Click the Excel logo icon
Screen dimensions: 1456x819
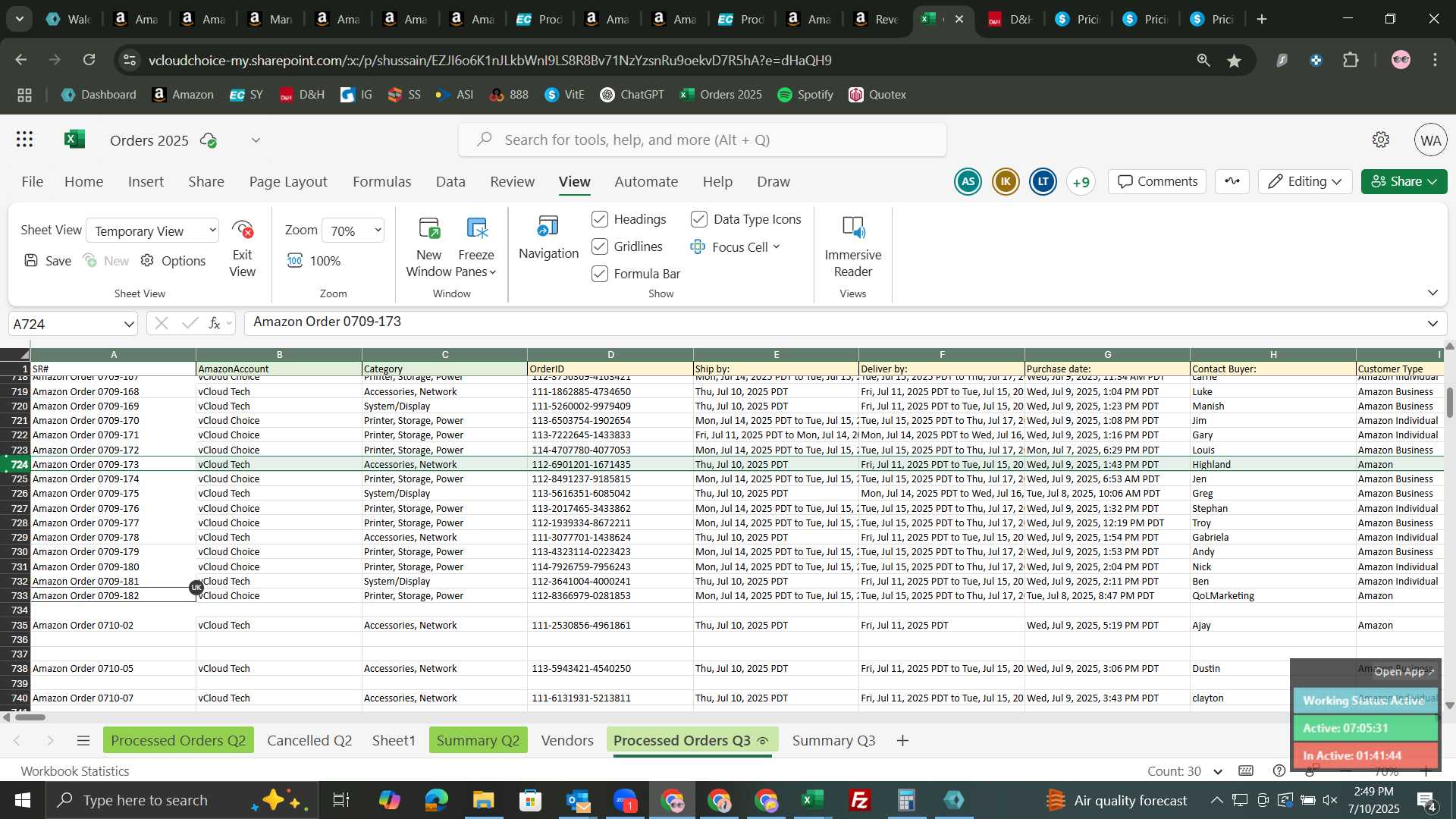point(74,140)
